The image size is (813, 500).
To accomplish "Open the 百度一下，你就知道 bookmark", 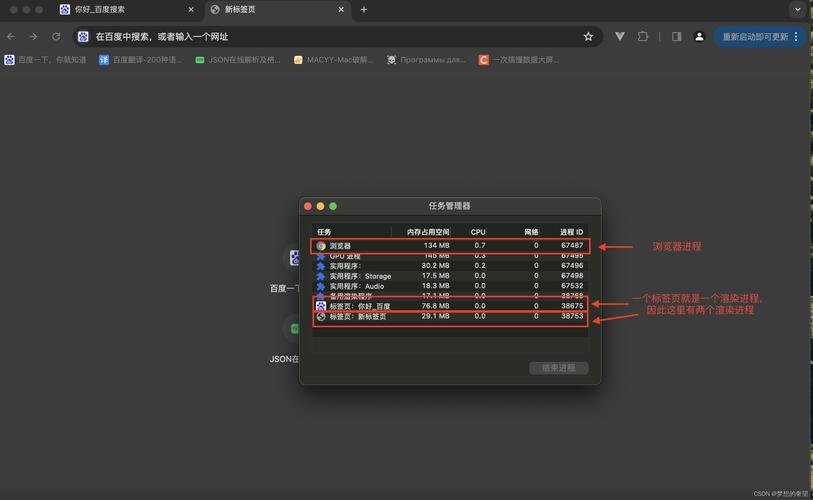I will click(45, 60).
